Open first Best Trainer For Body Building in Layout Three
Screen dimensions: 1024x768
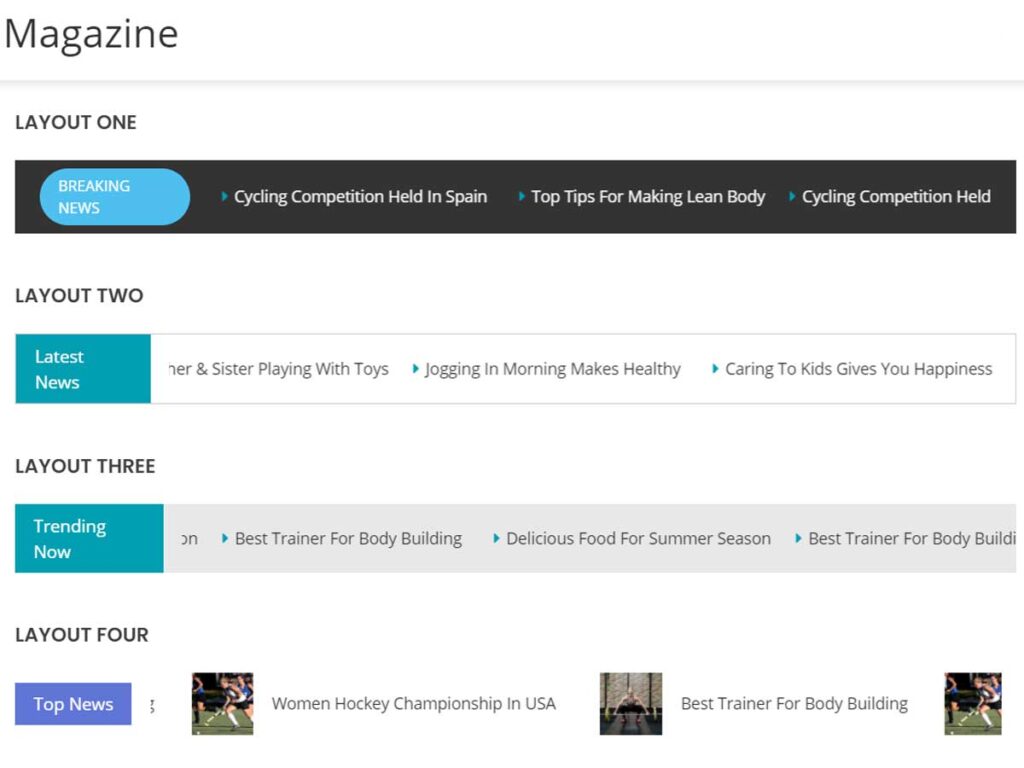tap(348, 538)
